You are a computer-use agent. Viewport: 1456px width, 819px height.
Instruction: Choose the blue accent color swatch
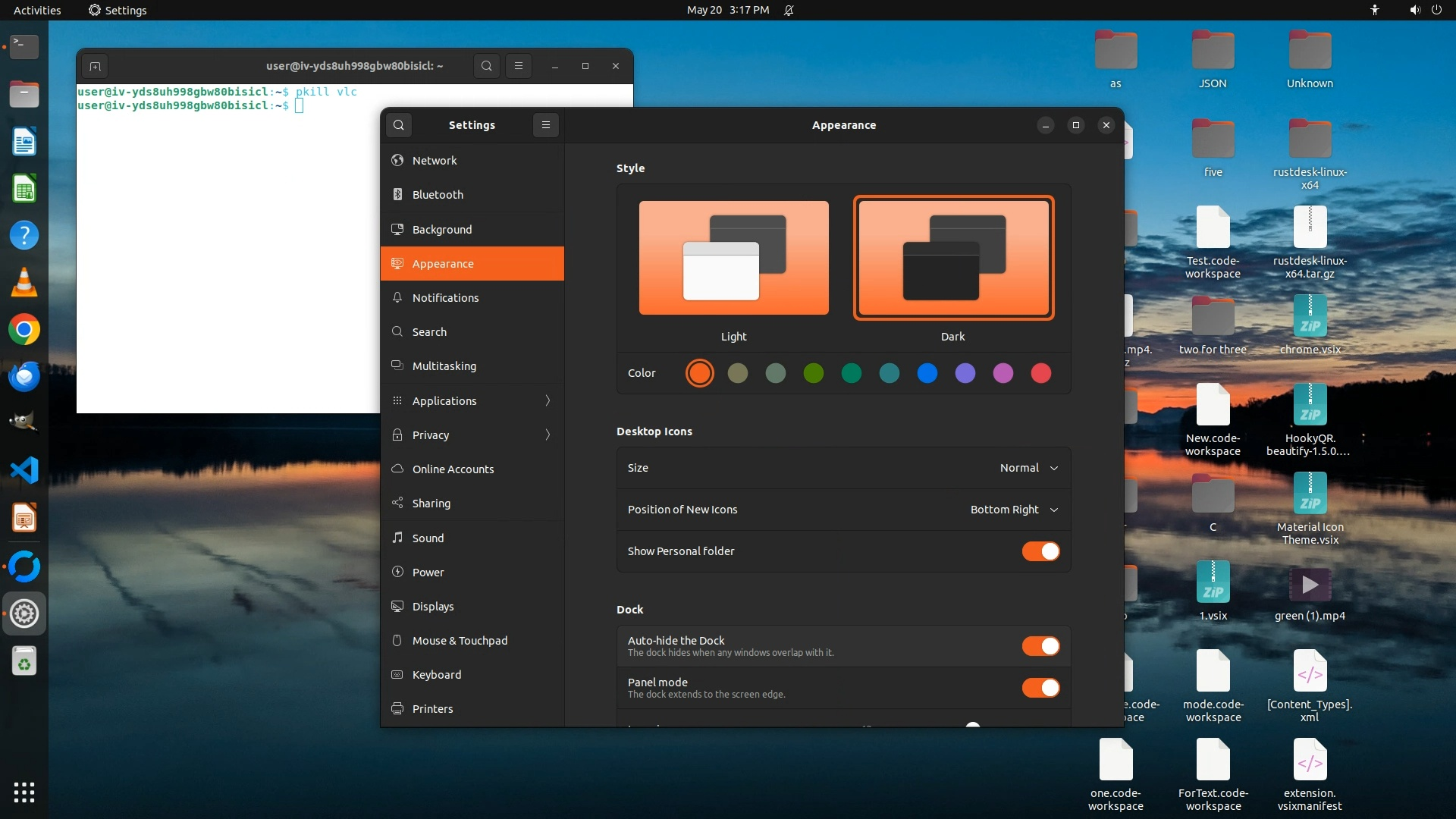(927, 373)
